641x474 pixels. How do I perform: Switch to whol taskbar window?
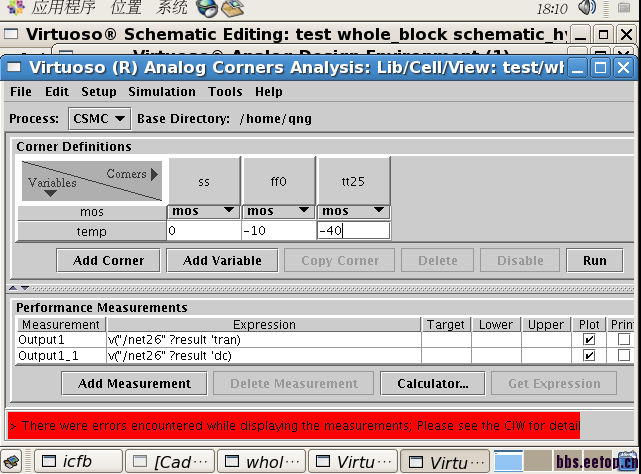262,462
